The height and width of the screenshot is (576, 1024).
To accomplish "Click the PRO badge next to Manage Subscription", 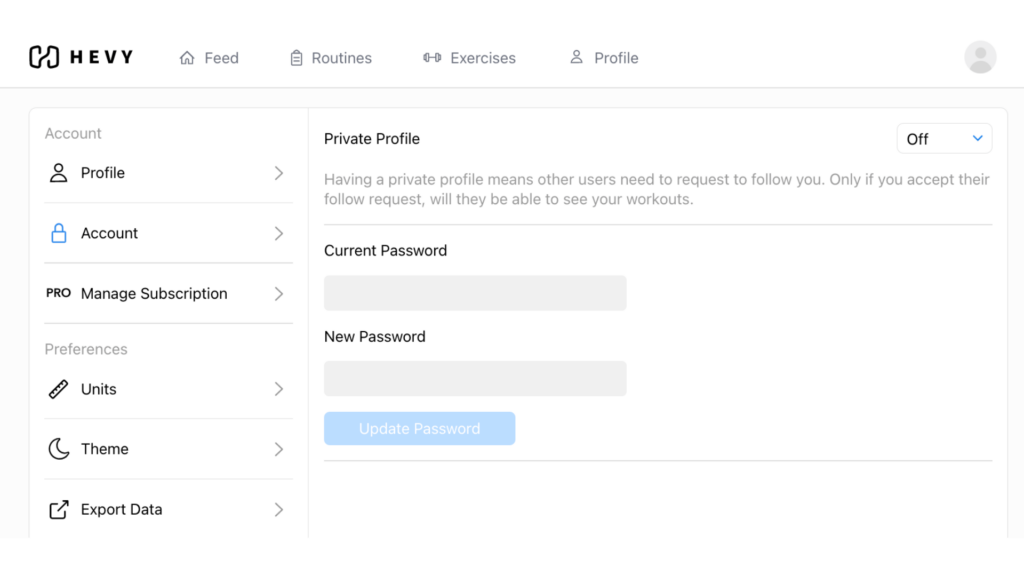I will (x=58, y=293).
